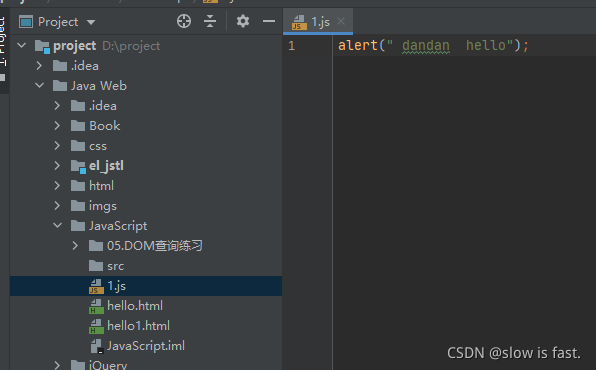596x370 pixels.
Task: Collapse the Java Web folder arrow
Action: pyautogui.click(x=40, y=86)
